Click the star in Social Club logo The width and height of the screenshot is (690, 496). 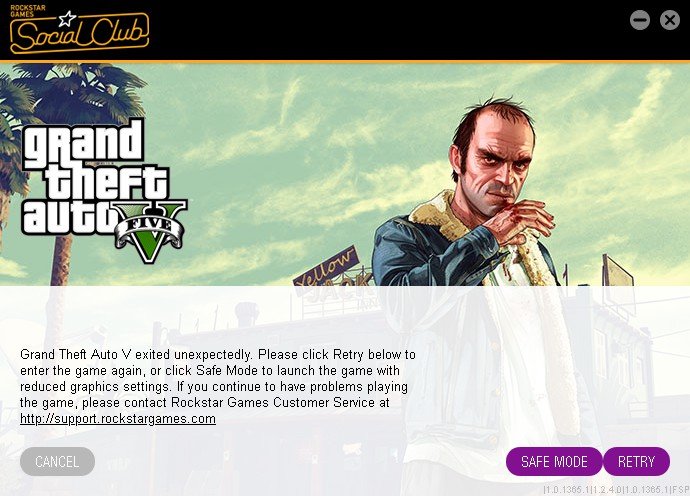tap(67, 19)
